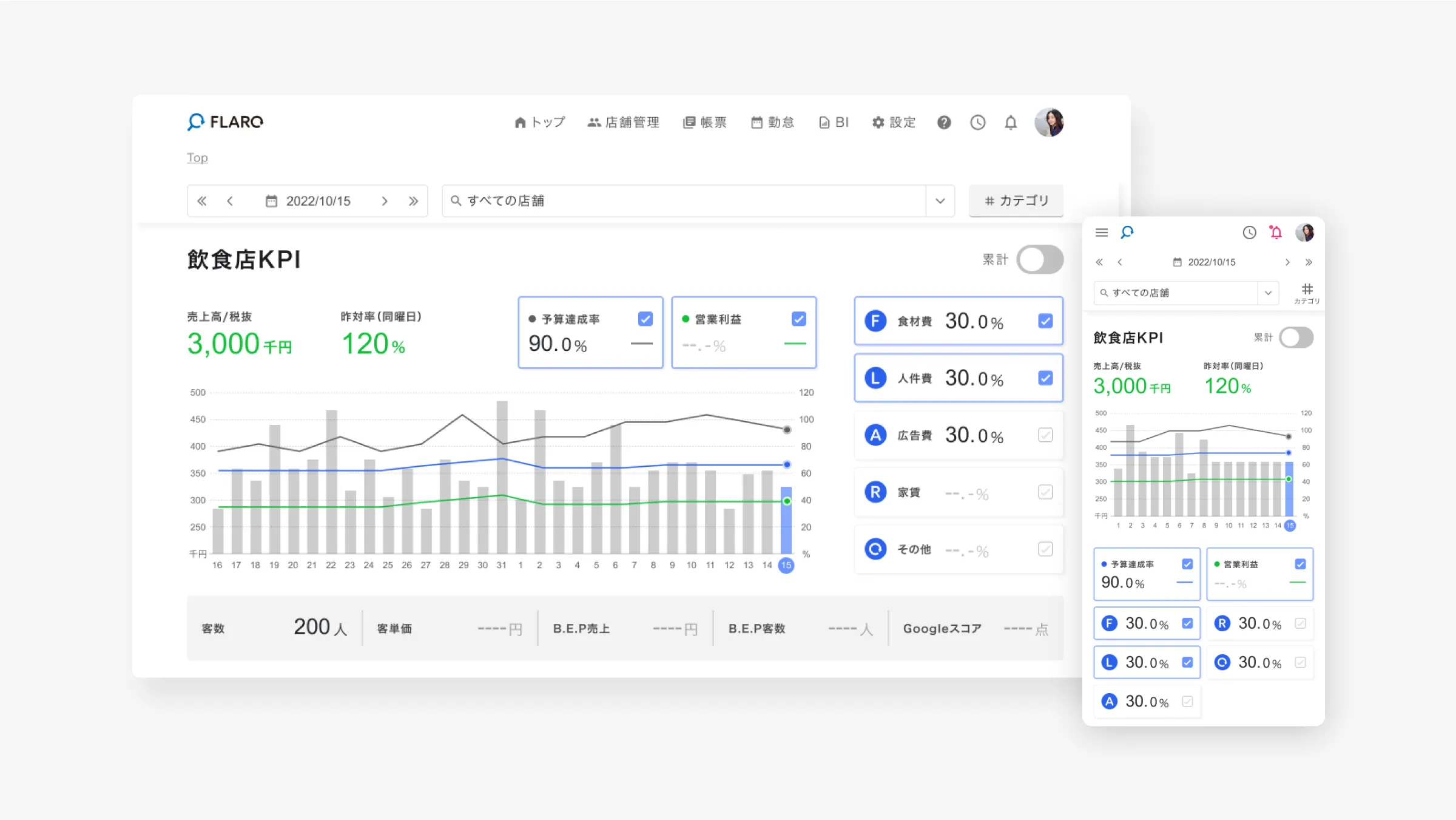Image resolution: width=1456 pixels, height=820 pixels.
Task: Click the カテゴリ hash filter button
Action: (x=1016, y=201)
